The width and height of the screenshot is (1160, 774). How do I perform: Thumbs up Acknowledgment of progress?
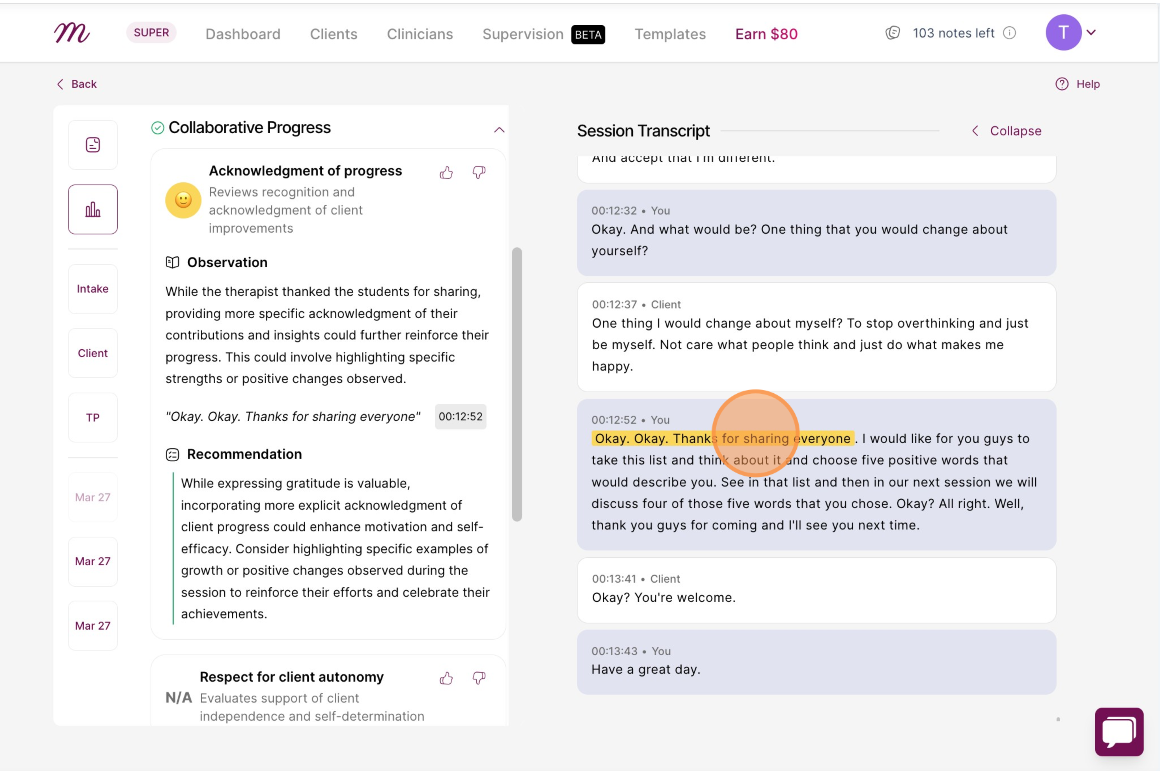(x=446, y=172)
